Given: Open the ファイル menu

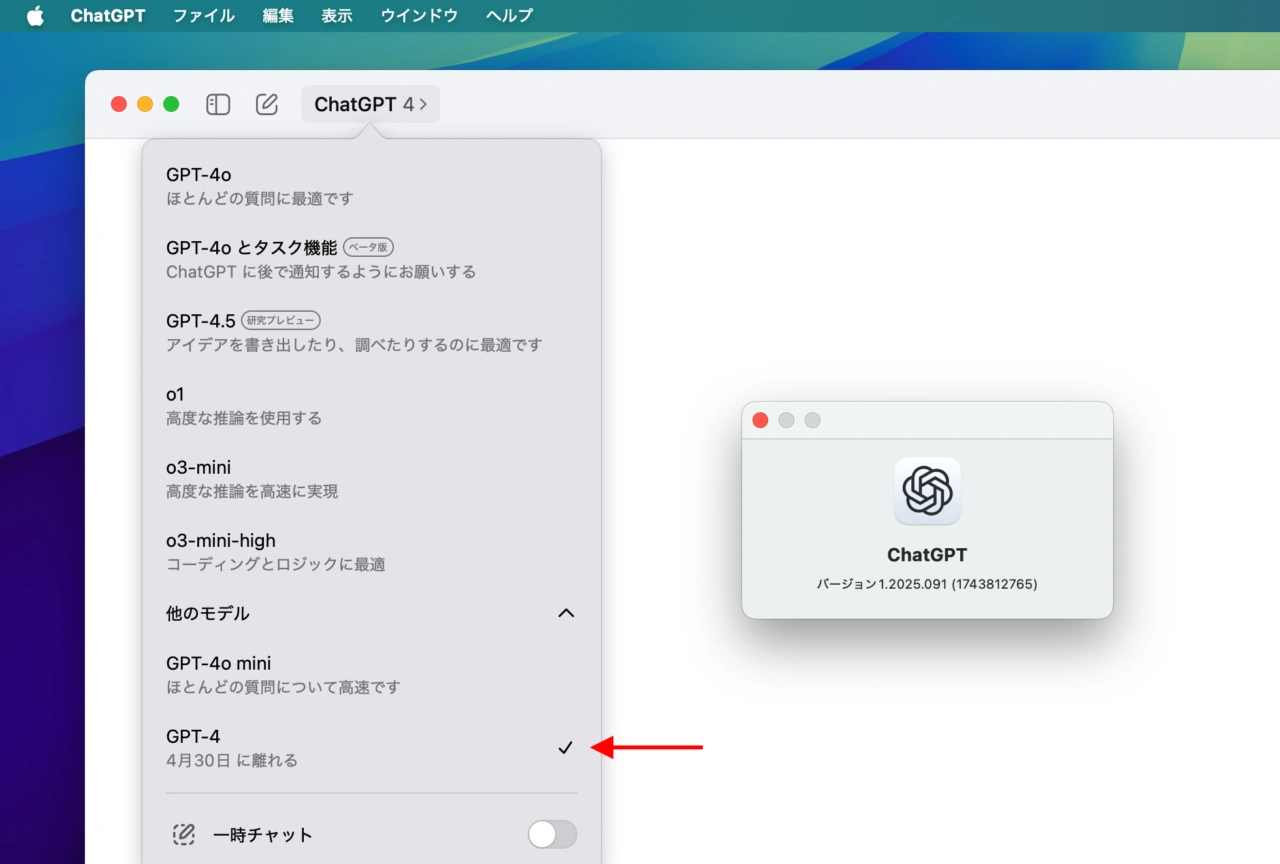Looking at the screenshot, I should coord(203,16).
